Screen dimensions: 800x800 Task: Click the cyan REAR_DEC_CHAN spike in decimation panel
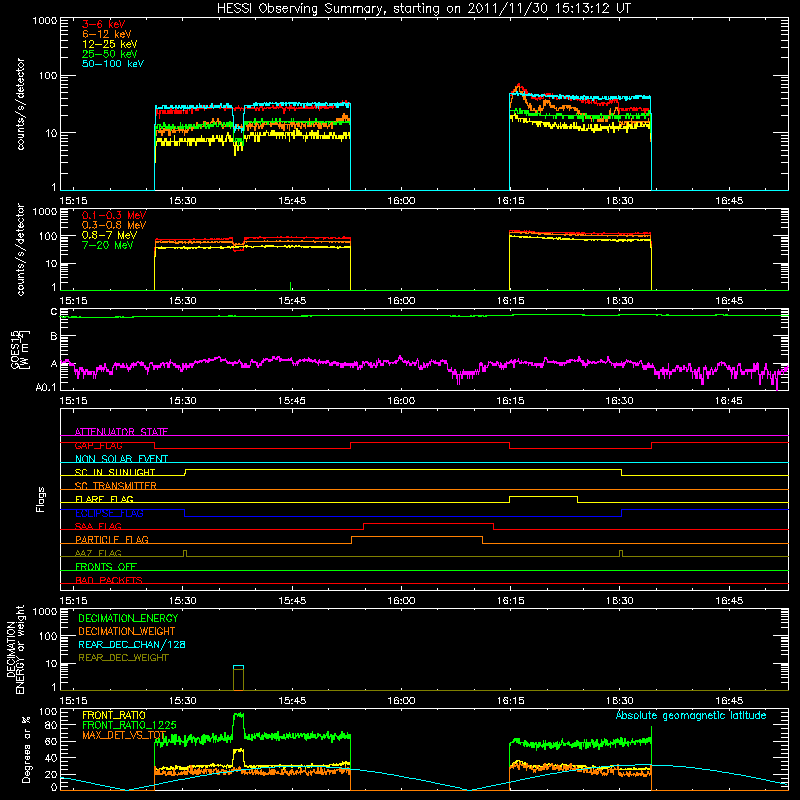(x=238, y=667)
